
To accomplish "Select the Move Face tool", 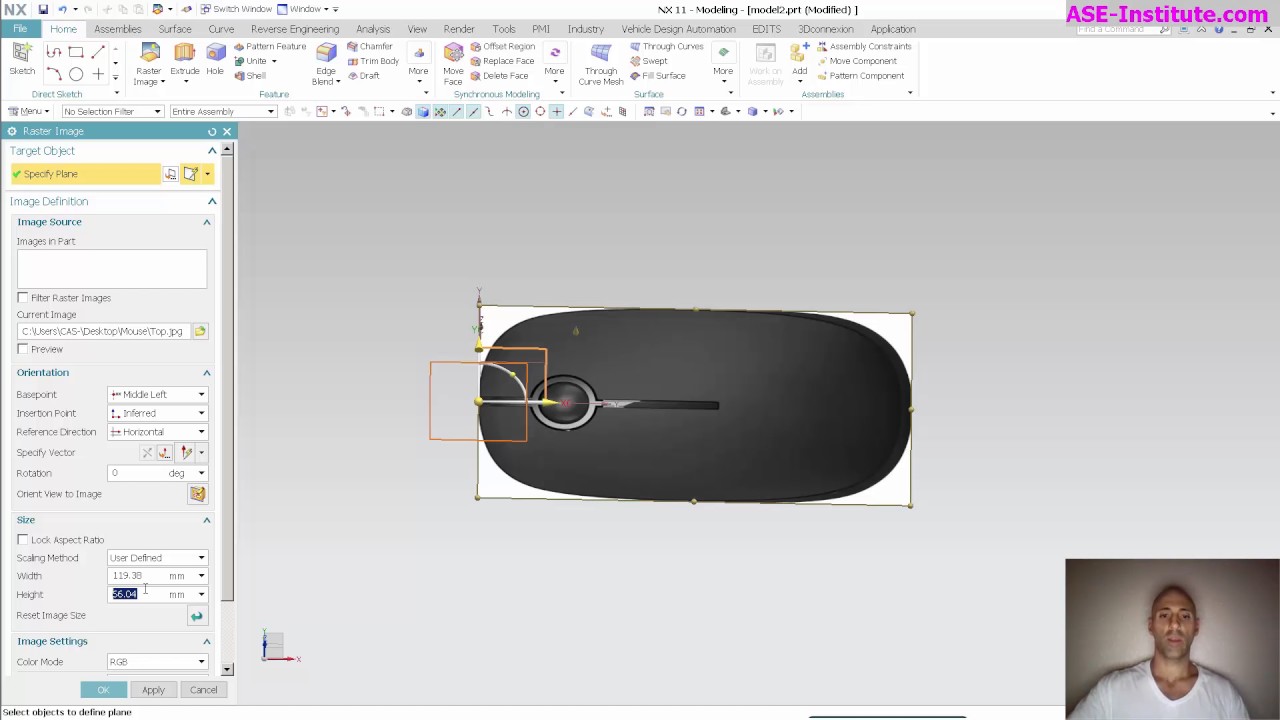I will pos(453,64).
